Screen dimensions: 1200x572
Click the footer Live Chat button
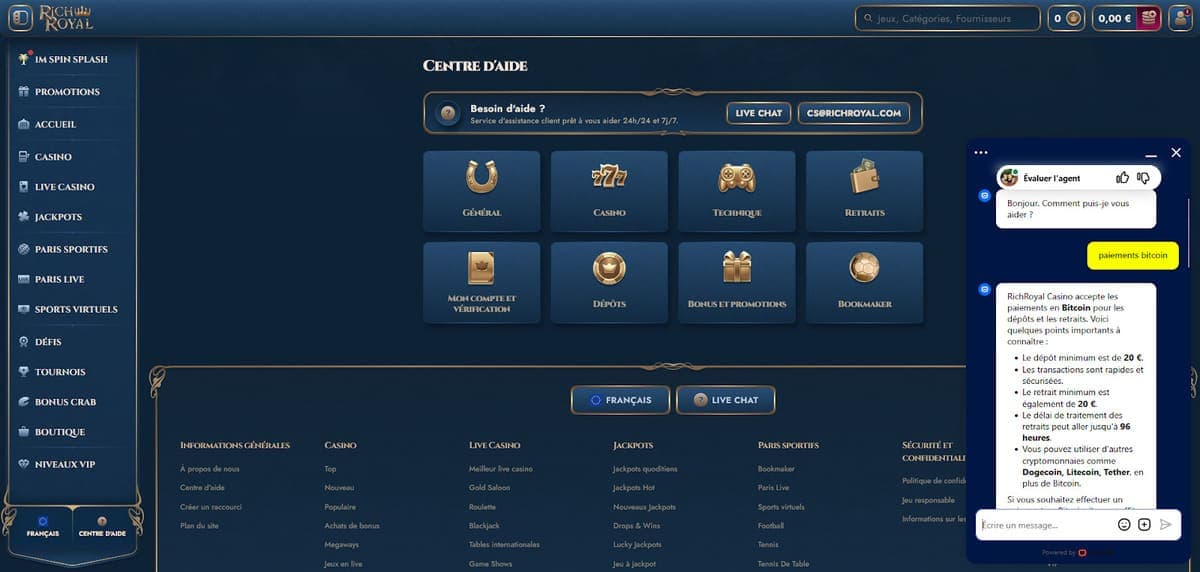click(726, 400)
